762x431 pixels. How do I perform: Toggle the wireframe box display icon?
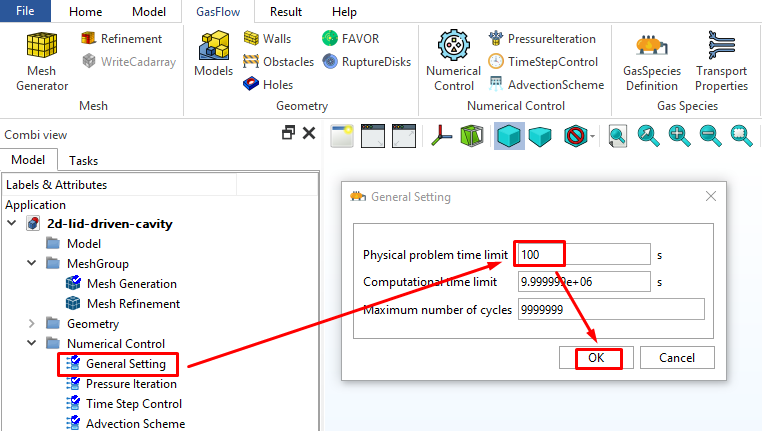tap(471, 135)
